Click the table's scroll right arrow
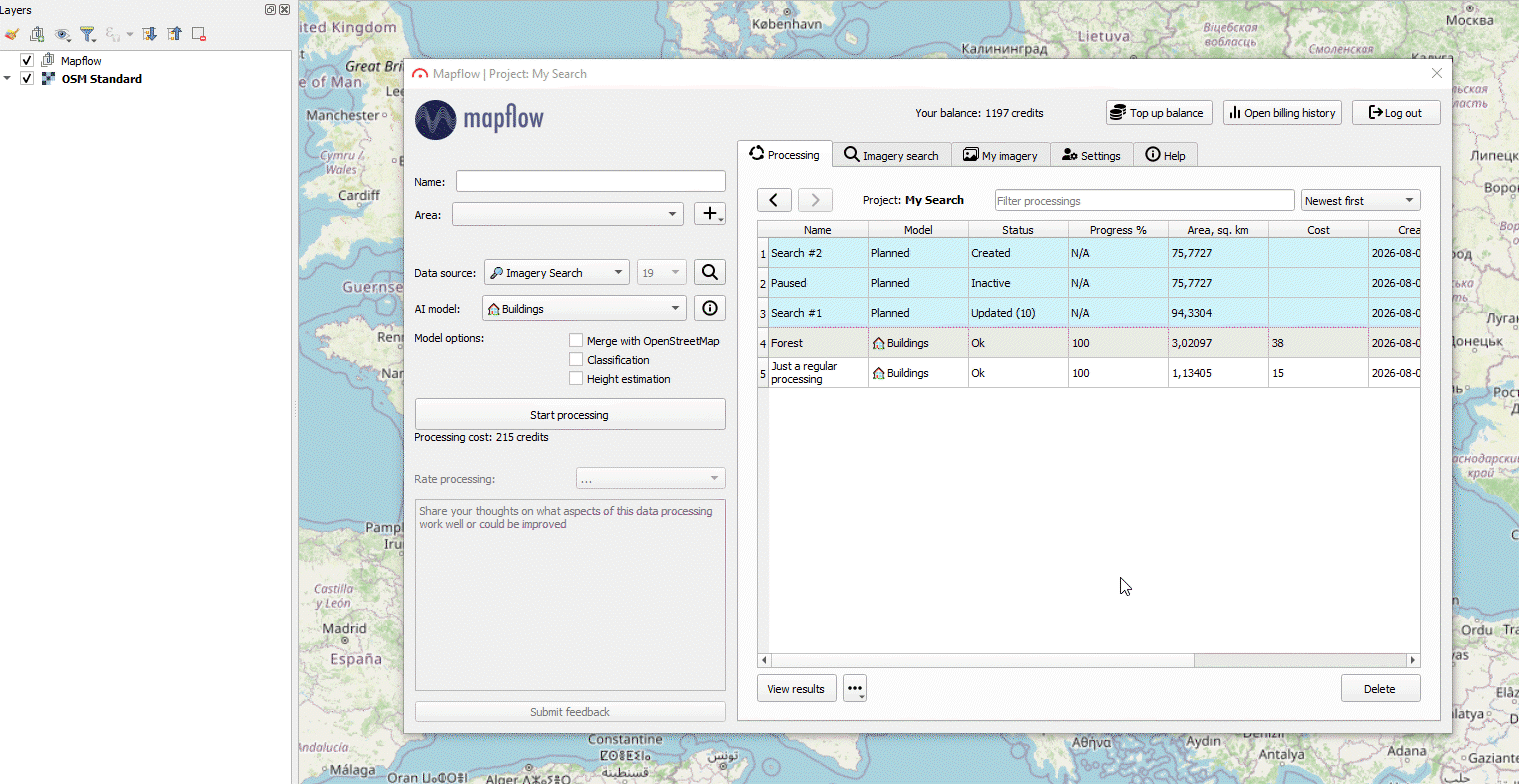This screenshot has width=1519, height=784. [x=1413, y=660]
